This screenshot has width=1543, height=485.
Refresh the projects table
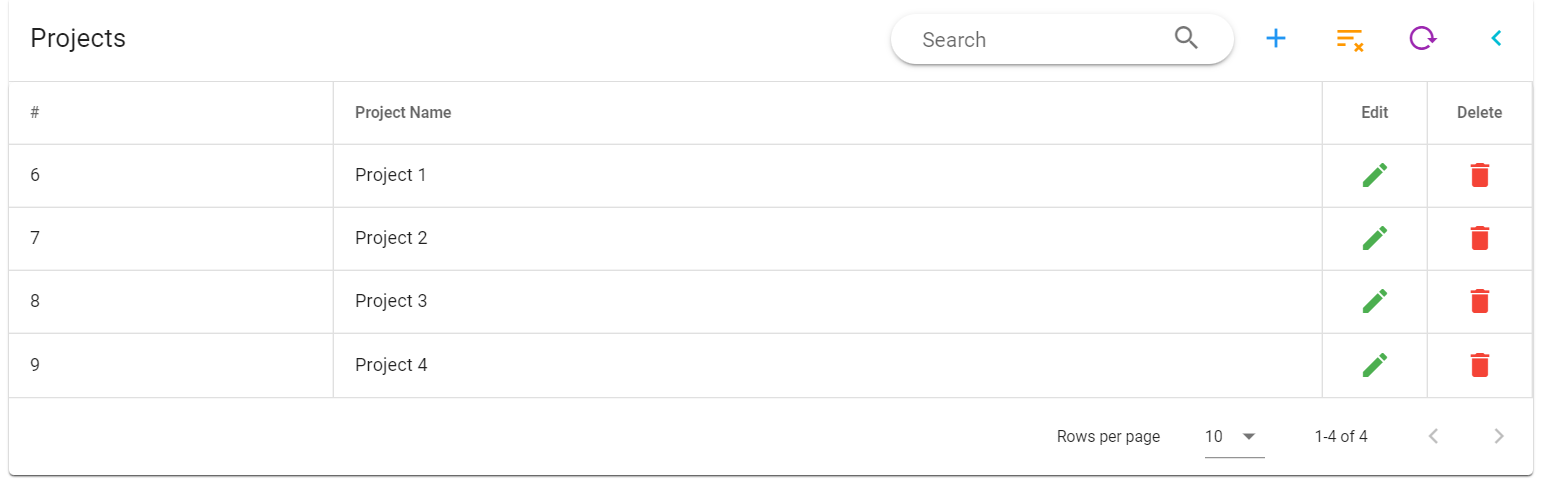tap(1422, 39)
